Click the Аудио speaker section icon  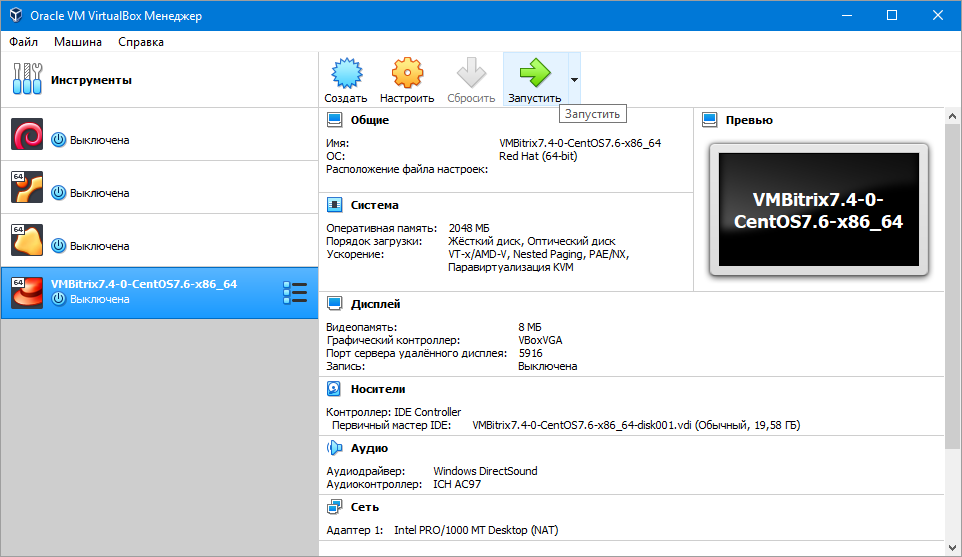335,449
